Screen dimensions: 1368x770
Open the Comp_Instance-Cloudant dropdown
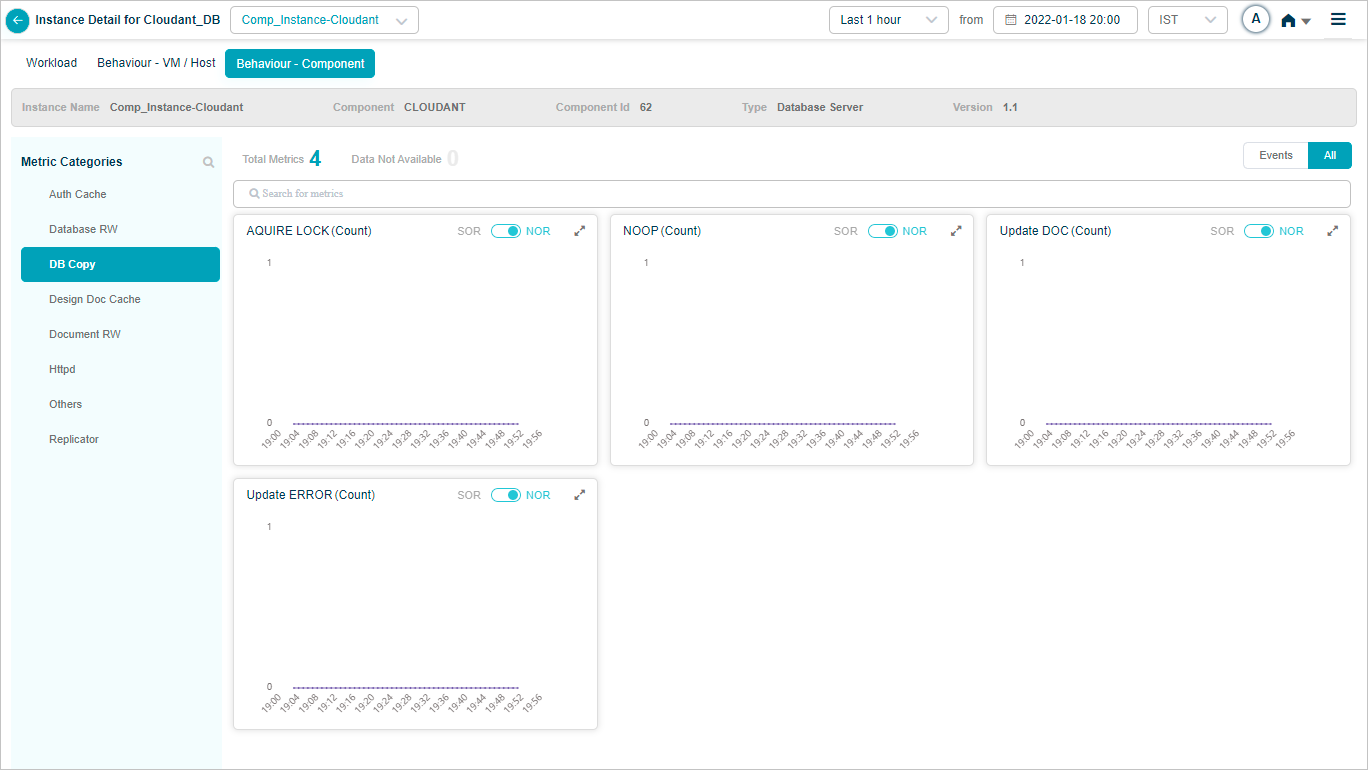click(324, 20)
